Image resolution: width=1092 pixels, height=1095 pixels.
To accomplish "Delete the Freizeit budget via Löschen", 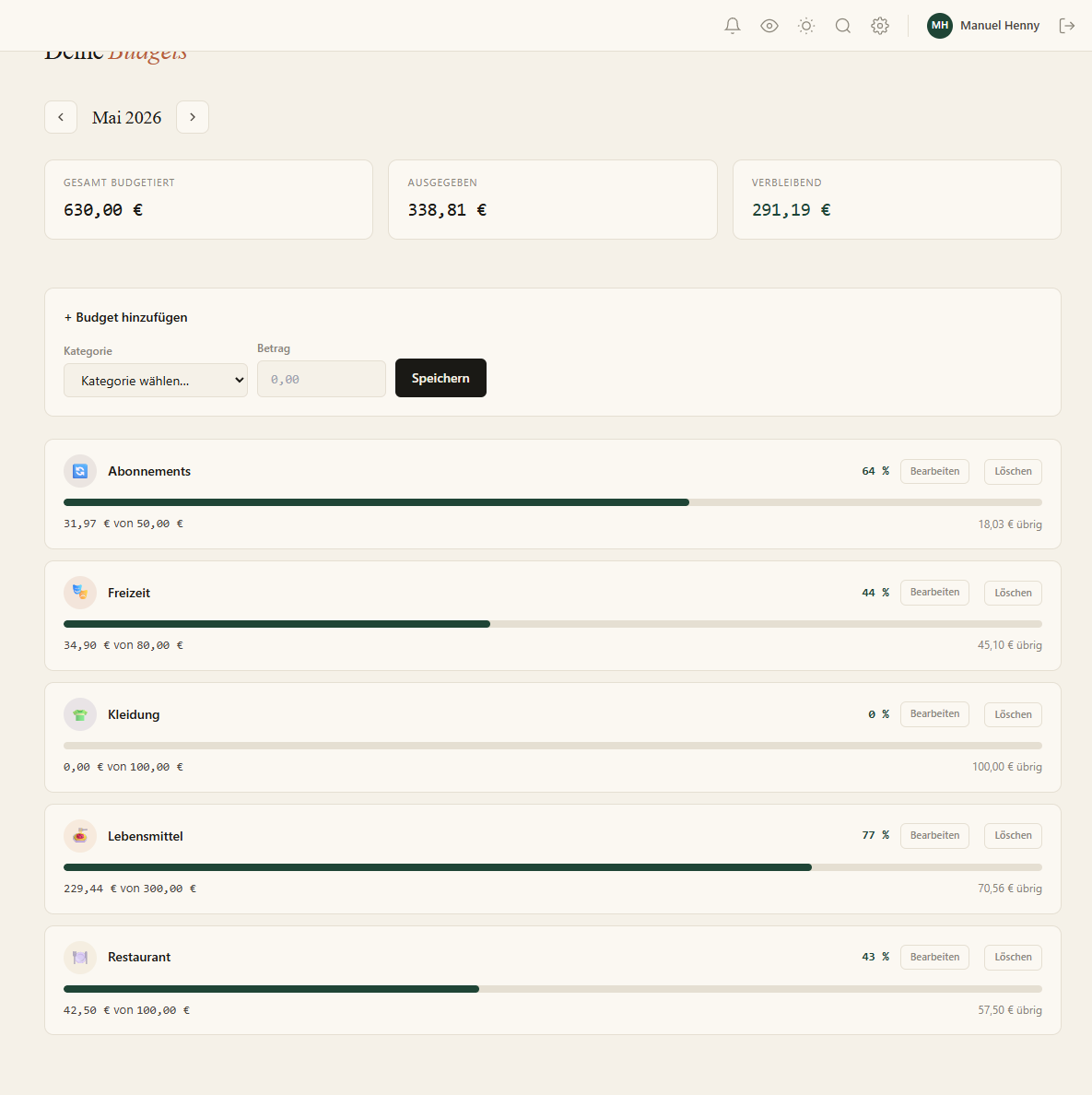I will pos(1013,593).
